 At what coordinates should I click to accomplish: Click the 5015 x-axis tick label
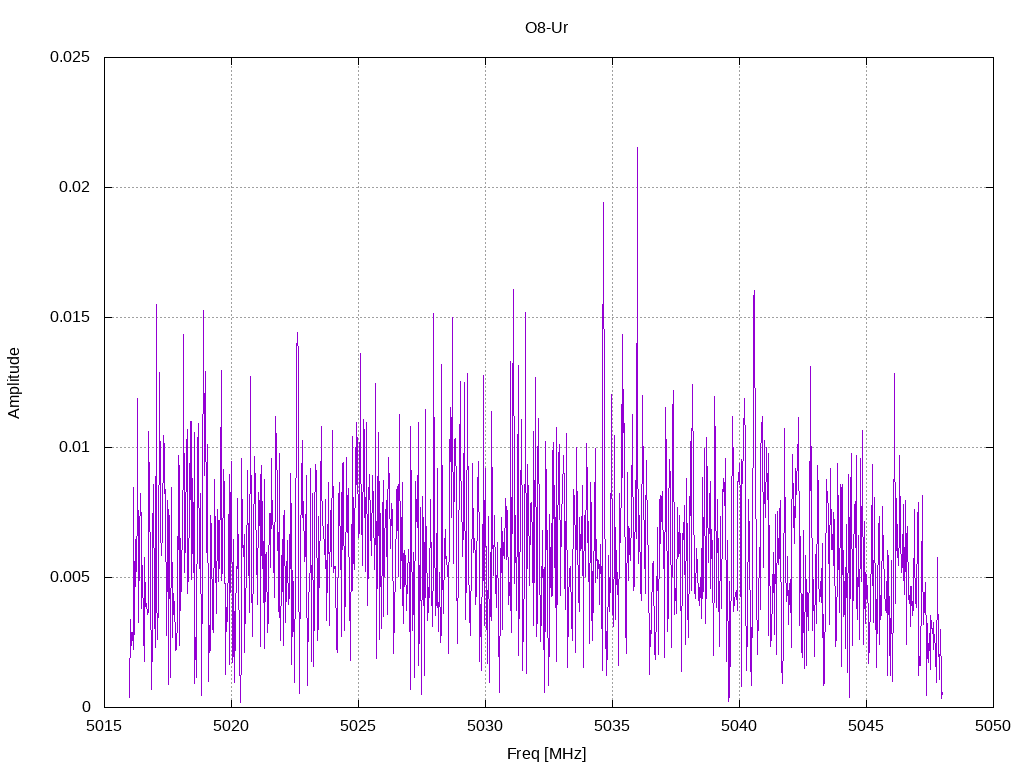(104, 726)
